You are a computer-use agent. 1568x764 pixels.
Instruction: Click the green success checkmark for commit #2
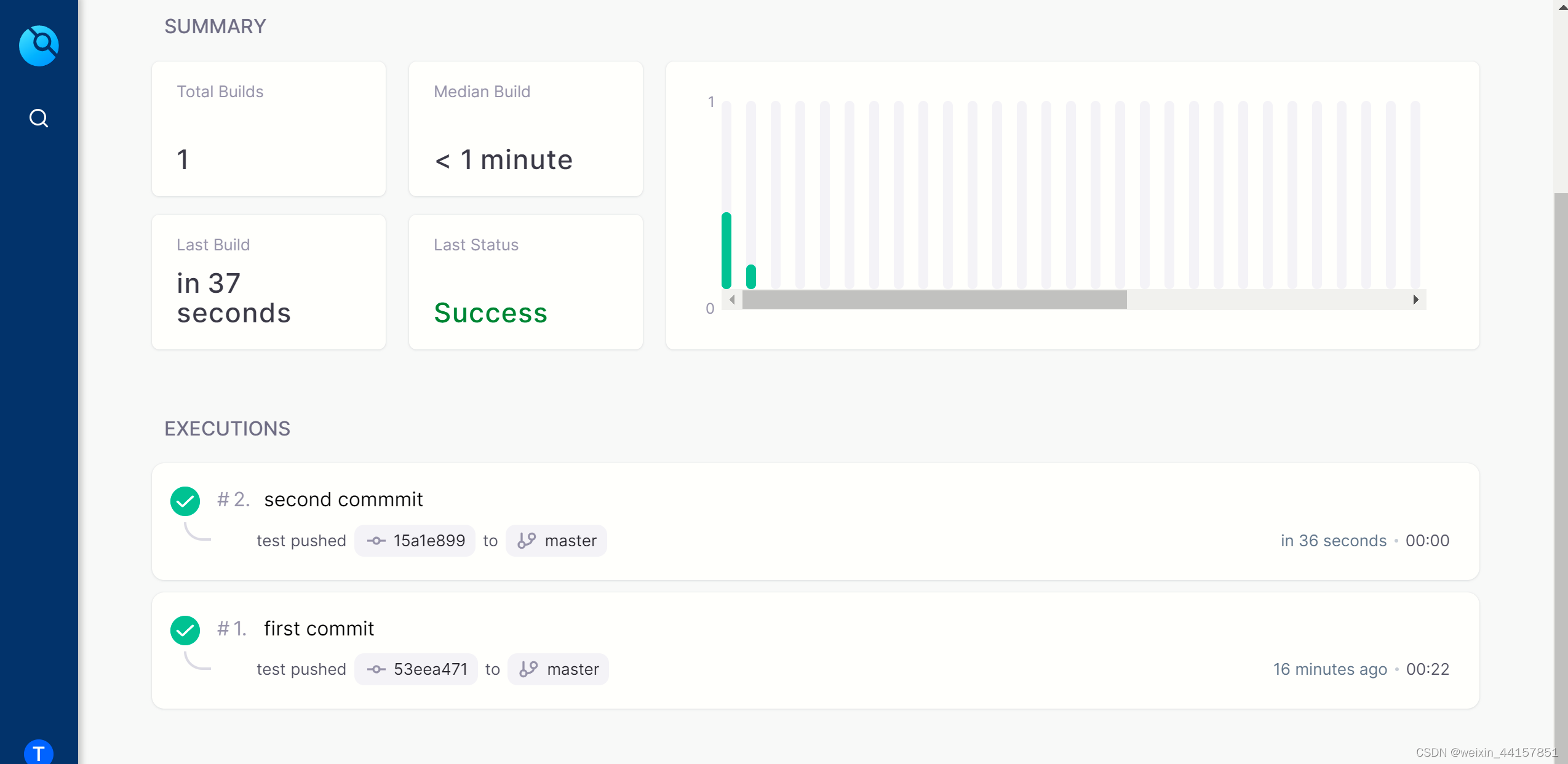point(185,500)
